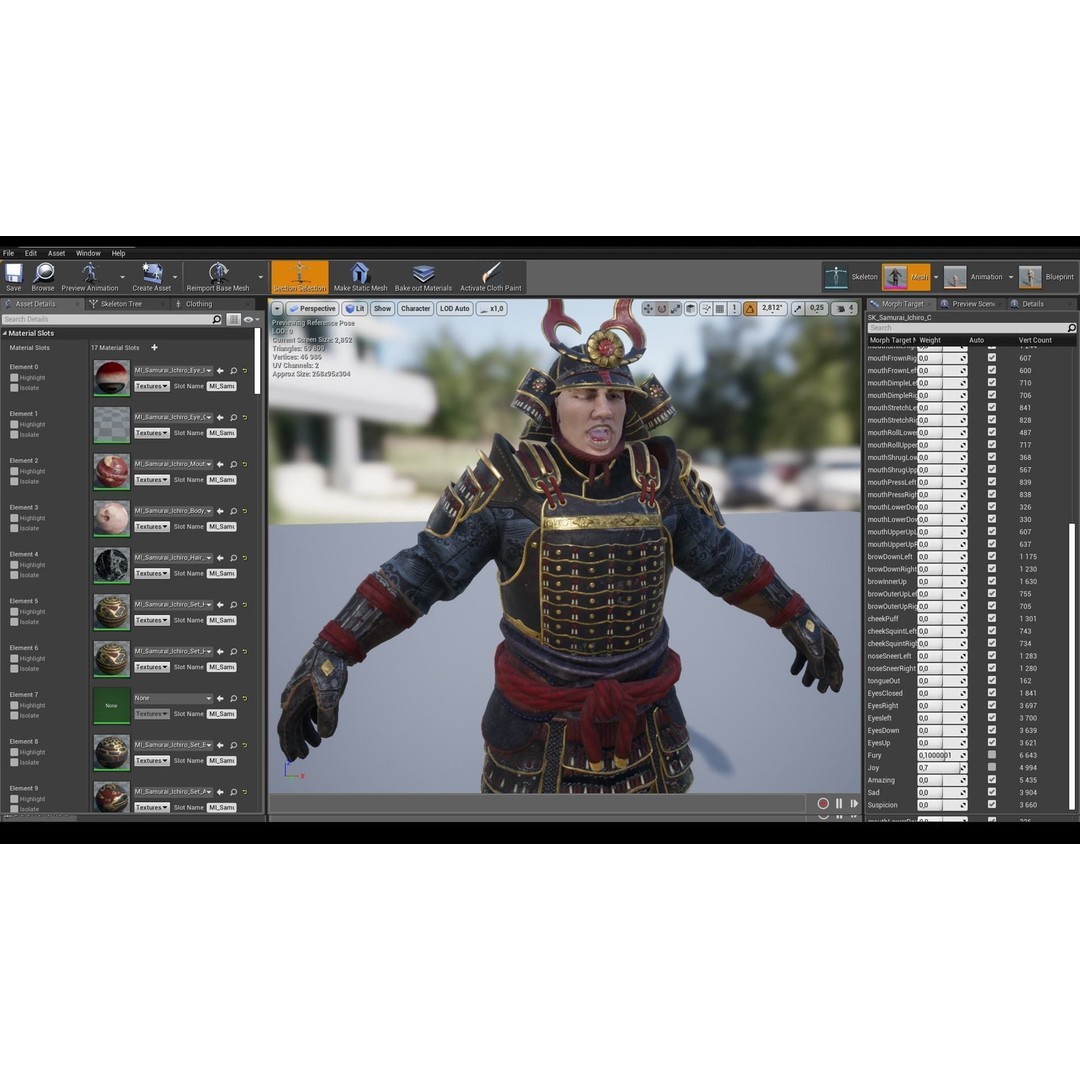This screenshot has height=1080, width=1080.
Task: Click Reimport Base Mesh icon
Action: 218,276
